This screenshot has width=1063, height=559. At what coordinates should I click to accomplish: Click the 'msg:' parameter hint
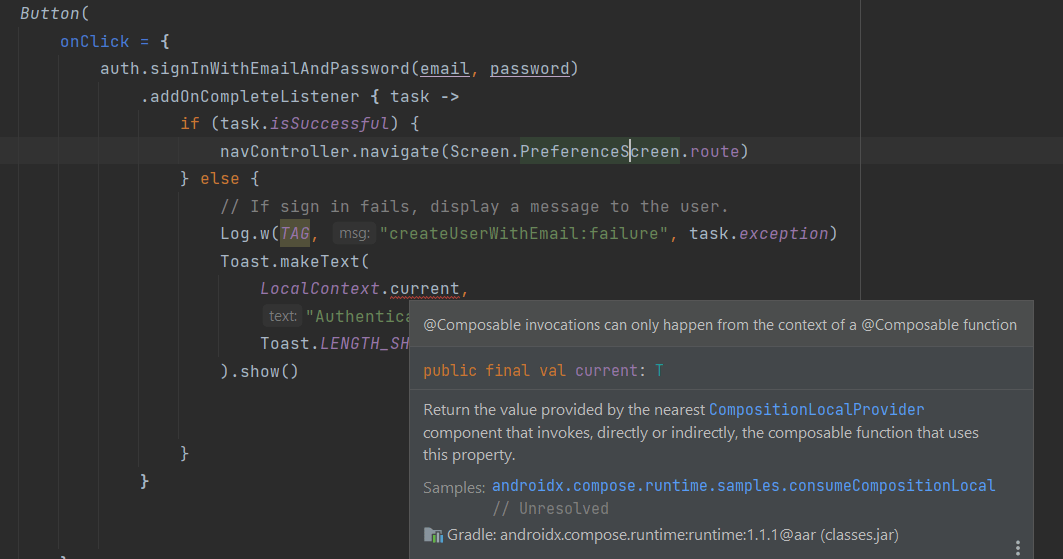(x=354, y=234)
